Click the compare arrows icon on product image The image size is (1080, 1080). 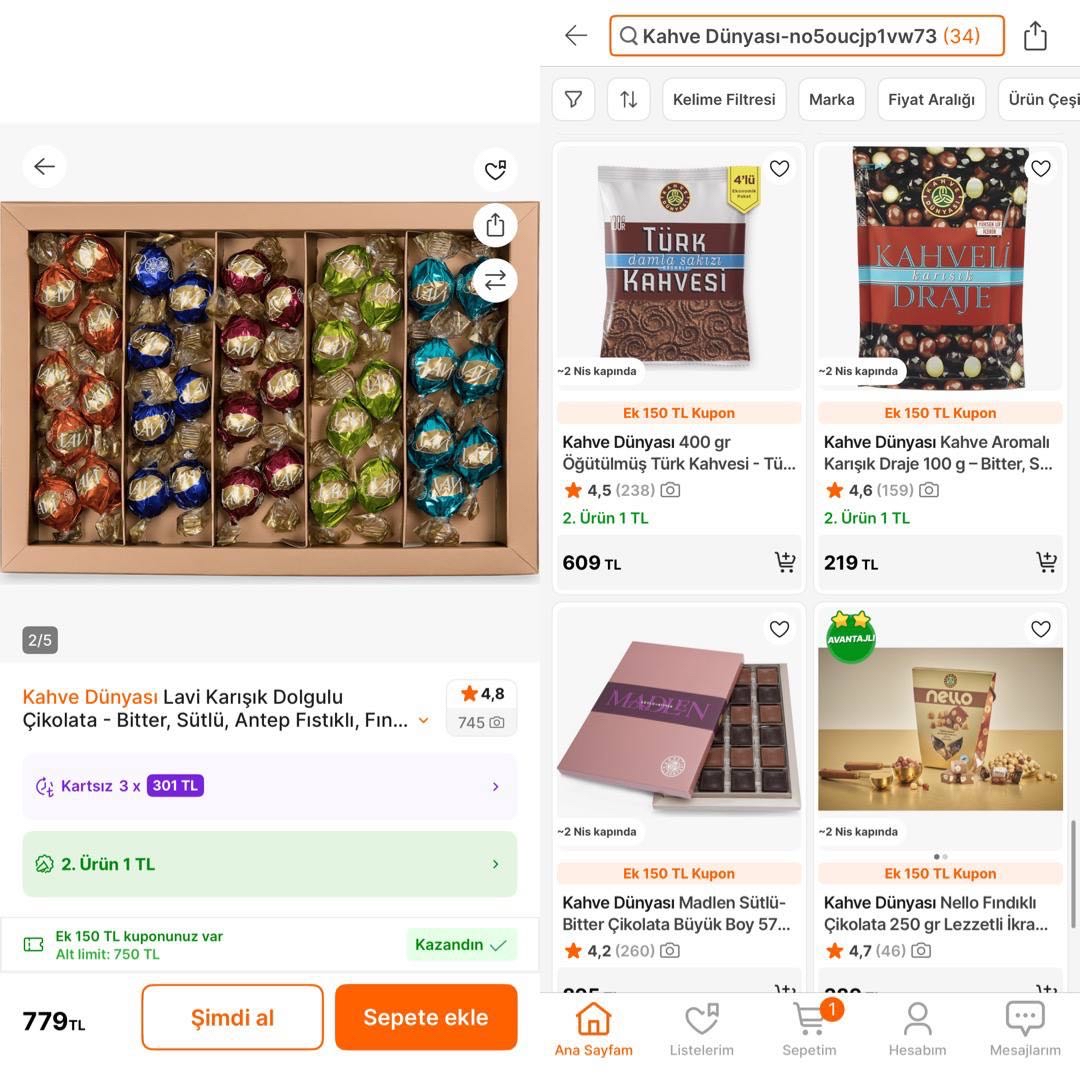coord(495,281)
